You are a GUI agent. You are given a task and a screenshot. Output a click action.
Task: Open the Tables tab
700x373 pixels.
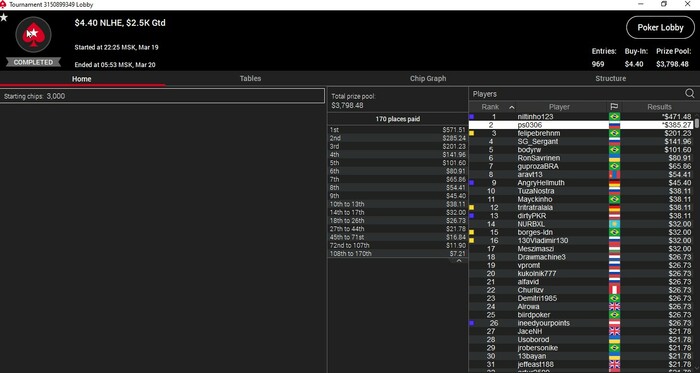250,79
